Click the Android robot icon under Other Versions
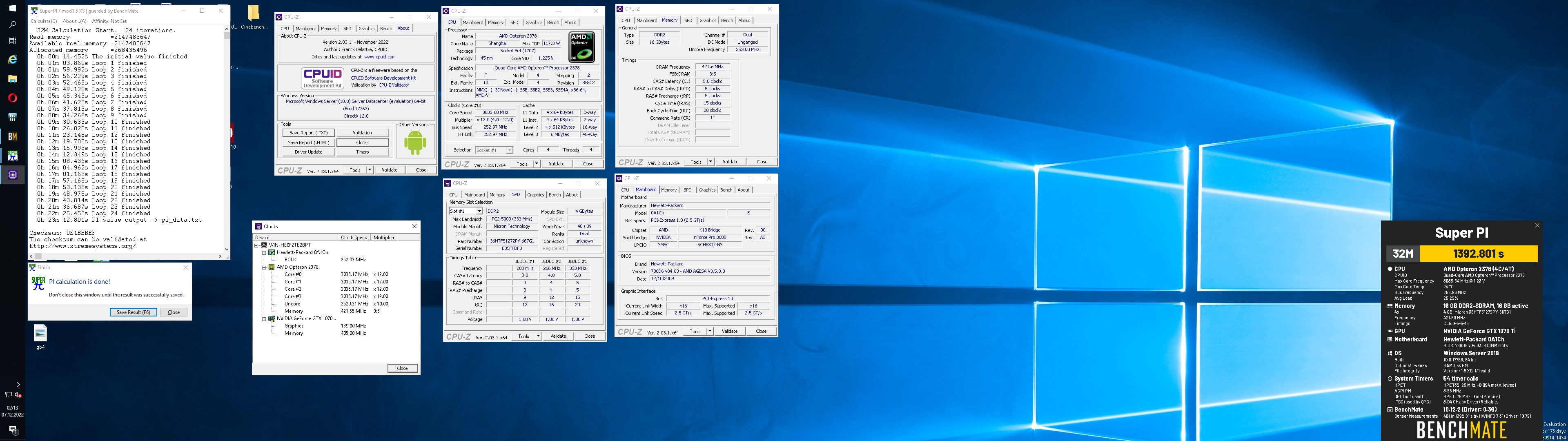1568x441 pixels. pyautogui.click(x=414, y=142)
